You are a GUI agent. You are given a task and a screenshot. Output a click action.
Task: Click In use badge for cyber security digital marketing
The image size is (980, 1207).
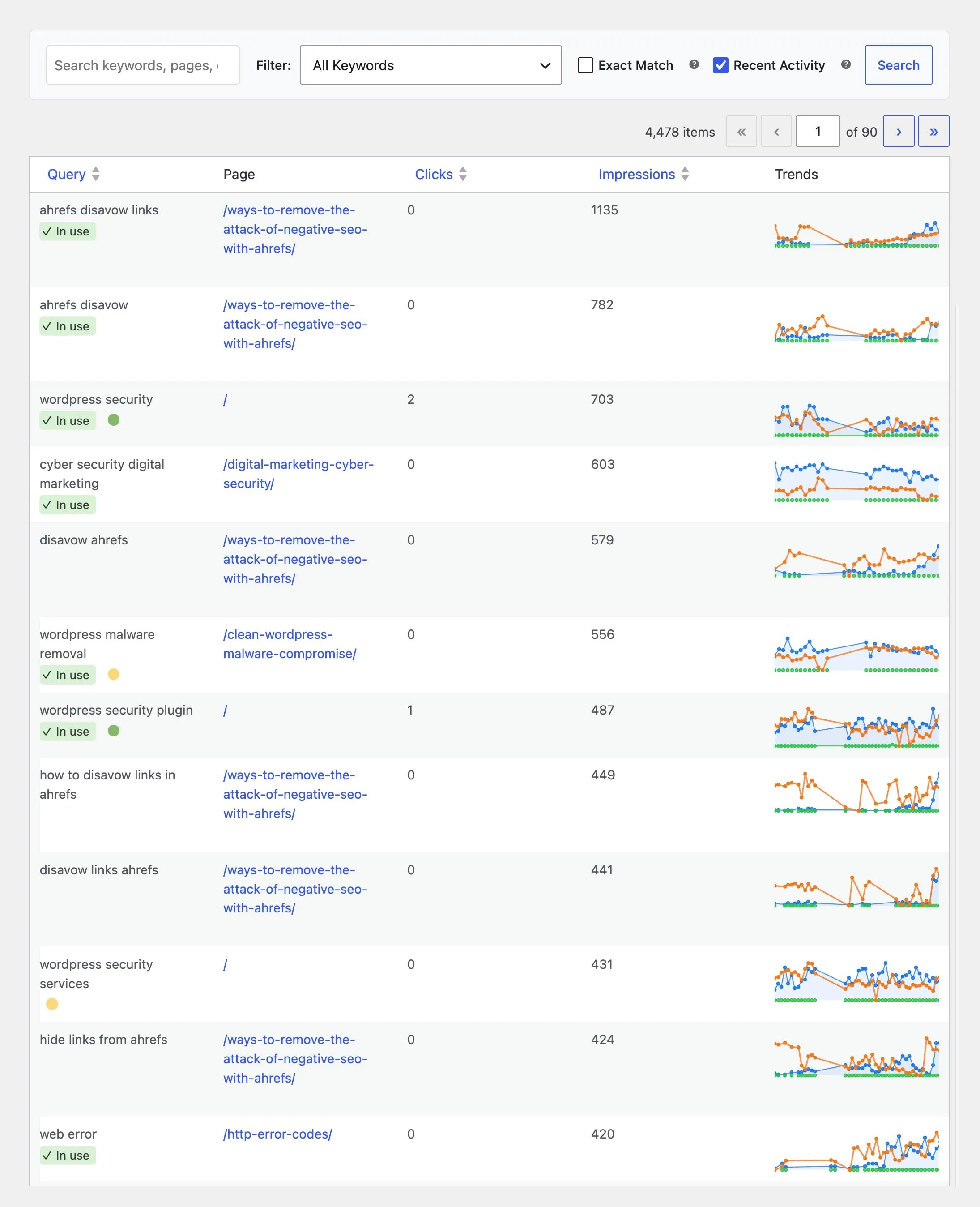click(x=68, y=505)
